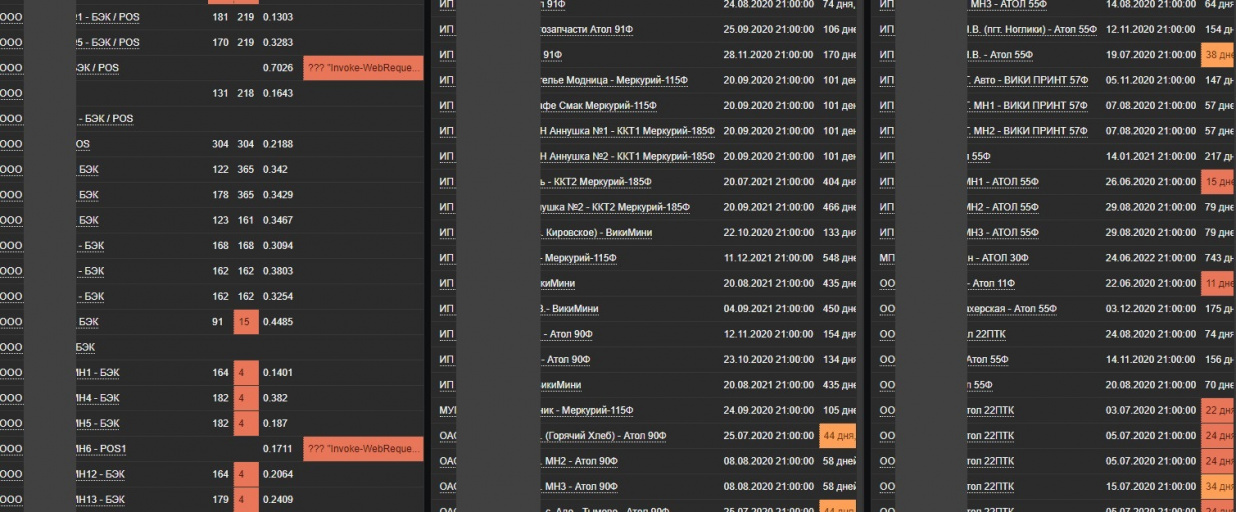Open 'Аннушка №2 - ККТ2 Меркурий-185Ф' link
The height and width of the screenshot is (512, 1236).
click(x=616, y=207)
